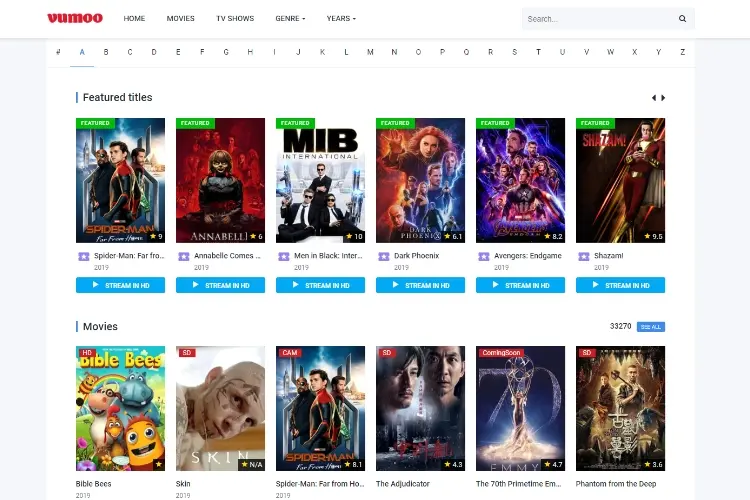Click movie icon beside Avengers: Endgame title
Screen dimensions: 750x500
(484, 256)
